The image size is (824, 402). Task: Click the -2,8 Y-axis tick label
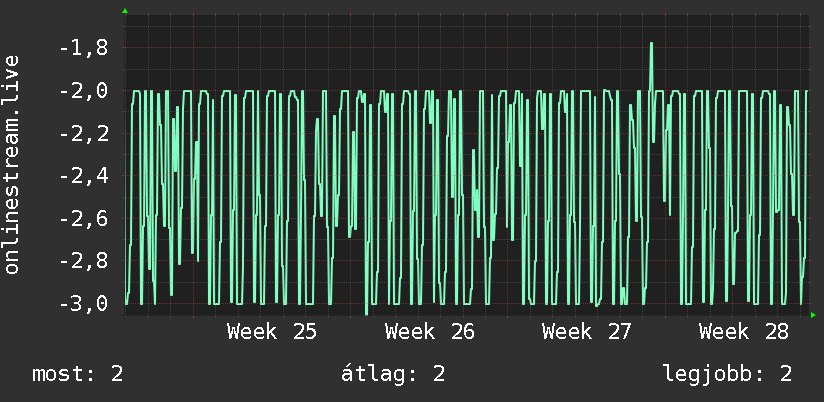click(x=84, y=262)
